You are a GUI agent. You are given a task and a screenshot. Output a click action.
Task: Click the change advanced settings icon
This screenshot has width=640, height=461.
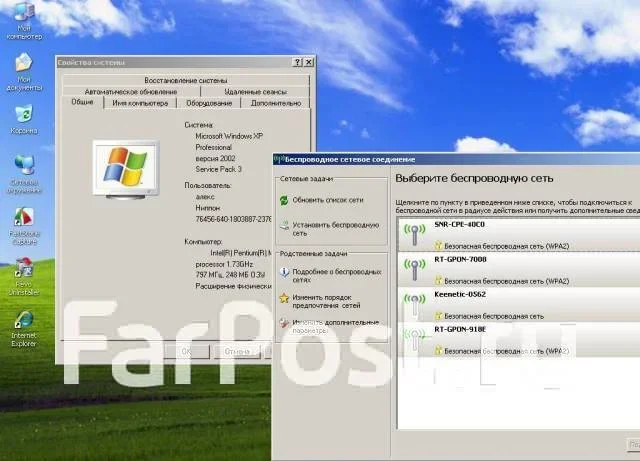point(284,323)
